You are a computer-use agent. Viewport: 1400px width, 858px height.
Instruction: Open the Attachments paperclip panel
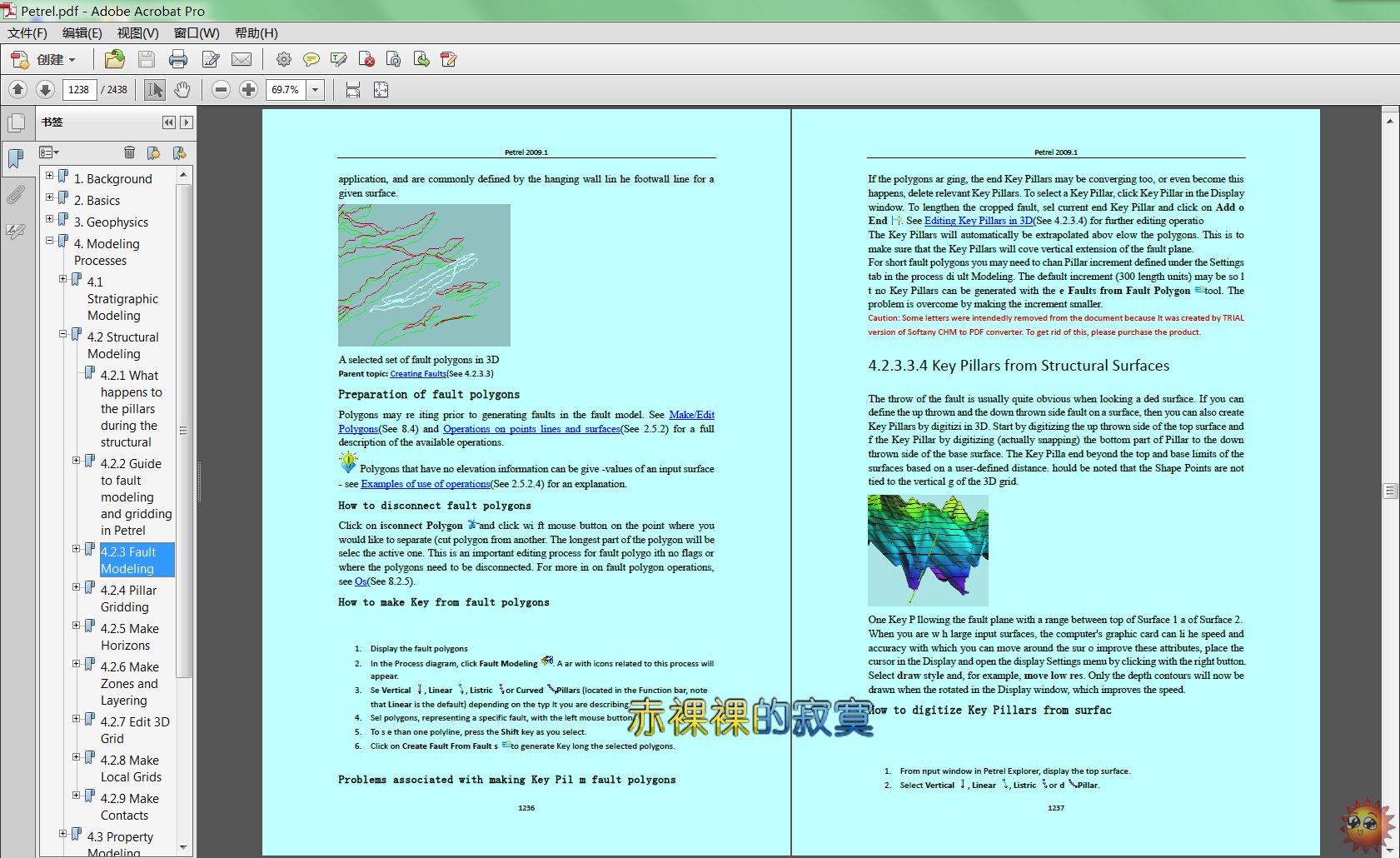16,195
